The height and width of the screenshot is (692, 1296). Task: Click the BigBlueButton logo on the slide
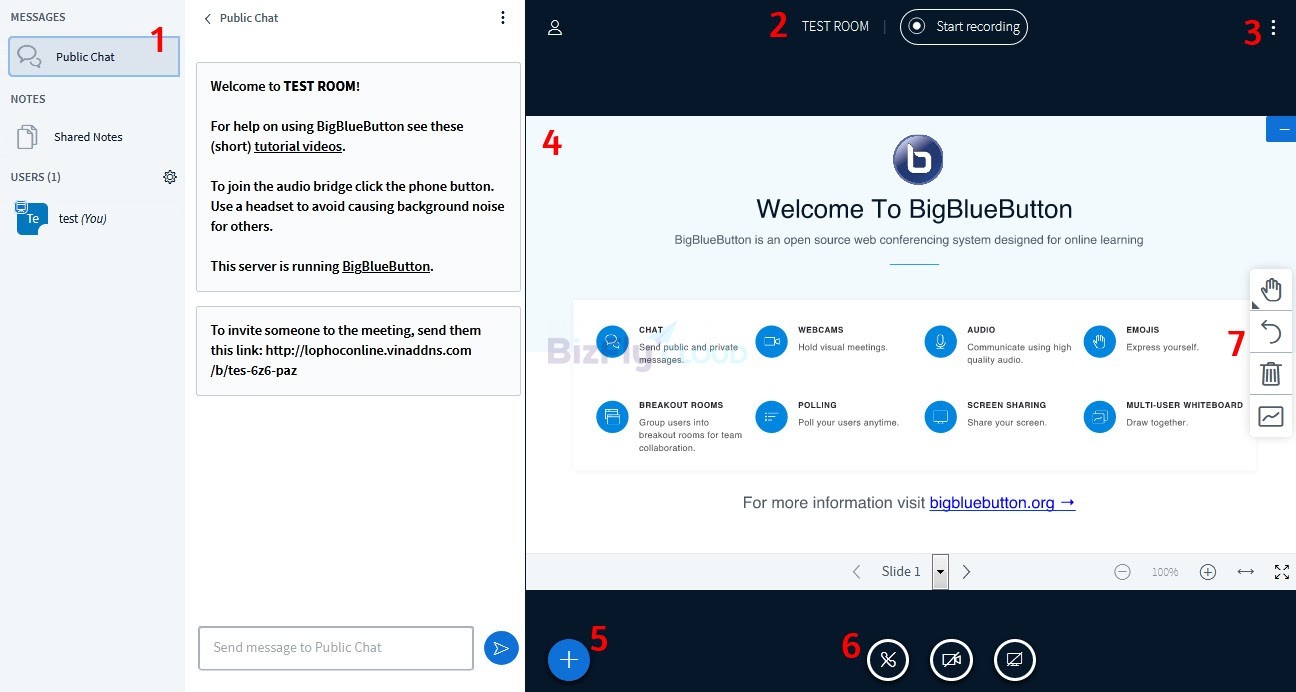pos(918,159)
